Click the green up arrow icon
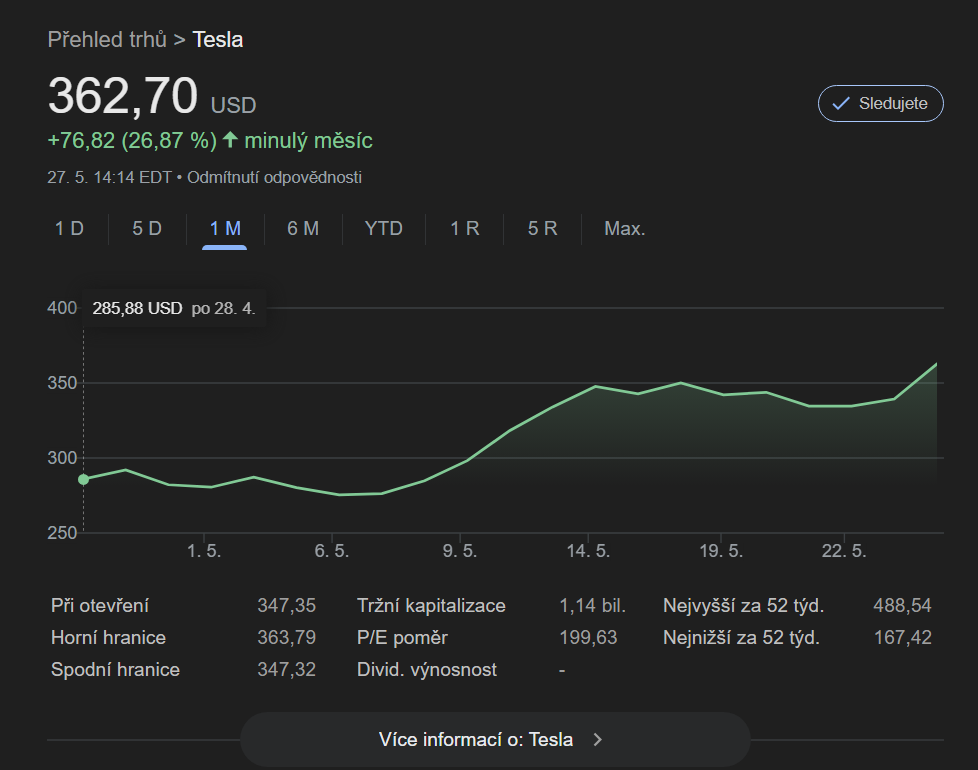The width and height of the screenshot is (978, 770). [230, 140]
